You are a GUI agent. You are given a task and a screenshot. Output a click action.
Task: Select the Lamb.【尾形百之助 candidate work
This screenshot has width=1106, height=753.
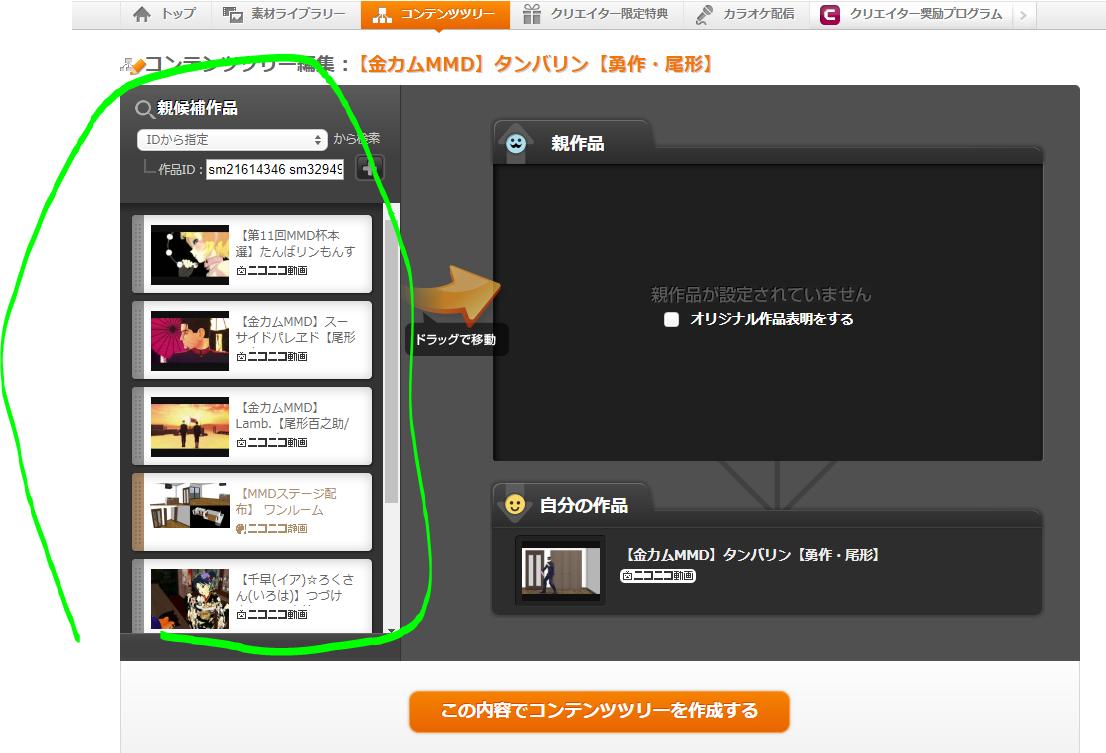(x=253, y=426)
